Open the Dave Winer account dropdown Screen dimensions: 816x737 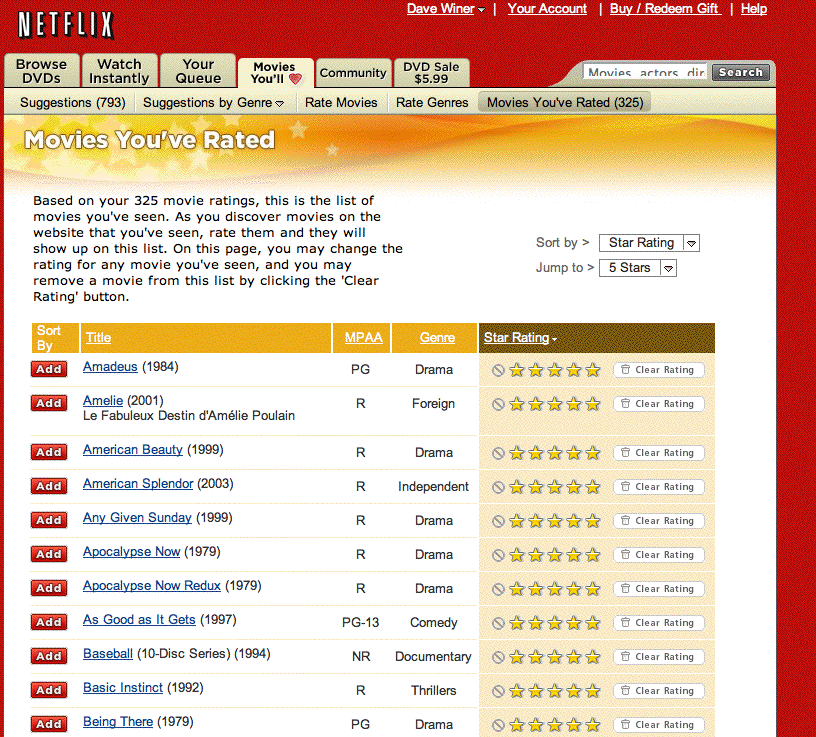tap(445, 9)
